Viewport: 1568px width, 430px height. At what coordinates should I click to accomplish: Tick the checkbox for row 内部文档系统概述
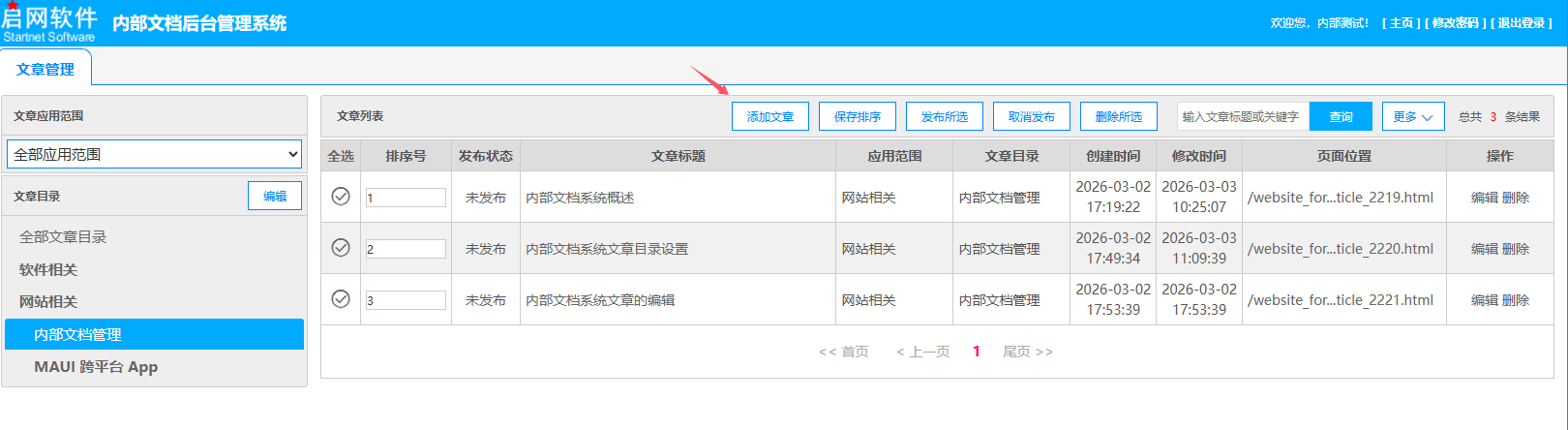[x=341, y=196]
